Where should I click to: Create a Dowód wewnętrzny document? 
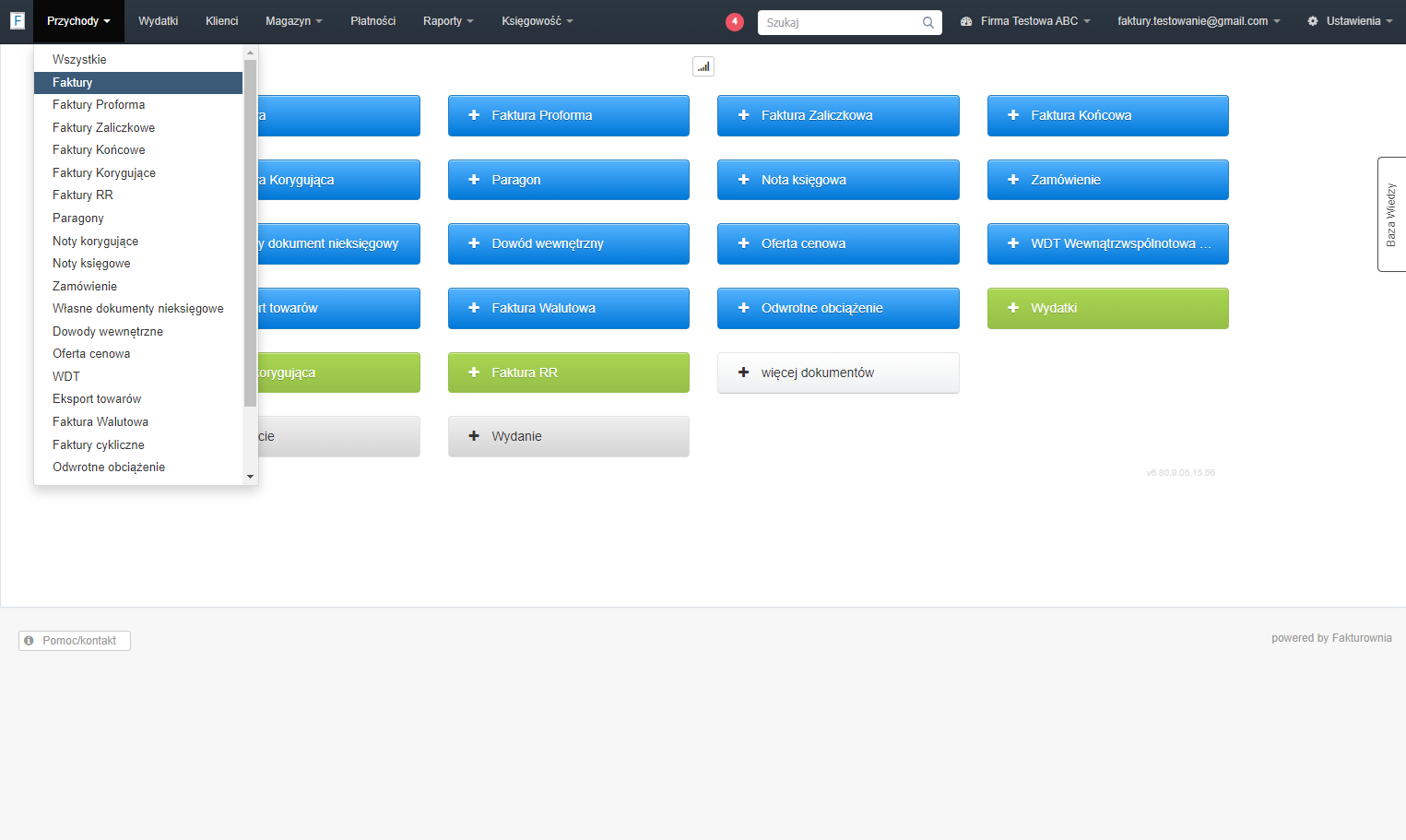pyautogui.click(x=569, y=243)
